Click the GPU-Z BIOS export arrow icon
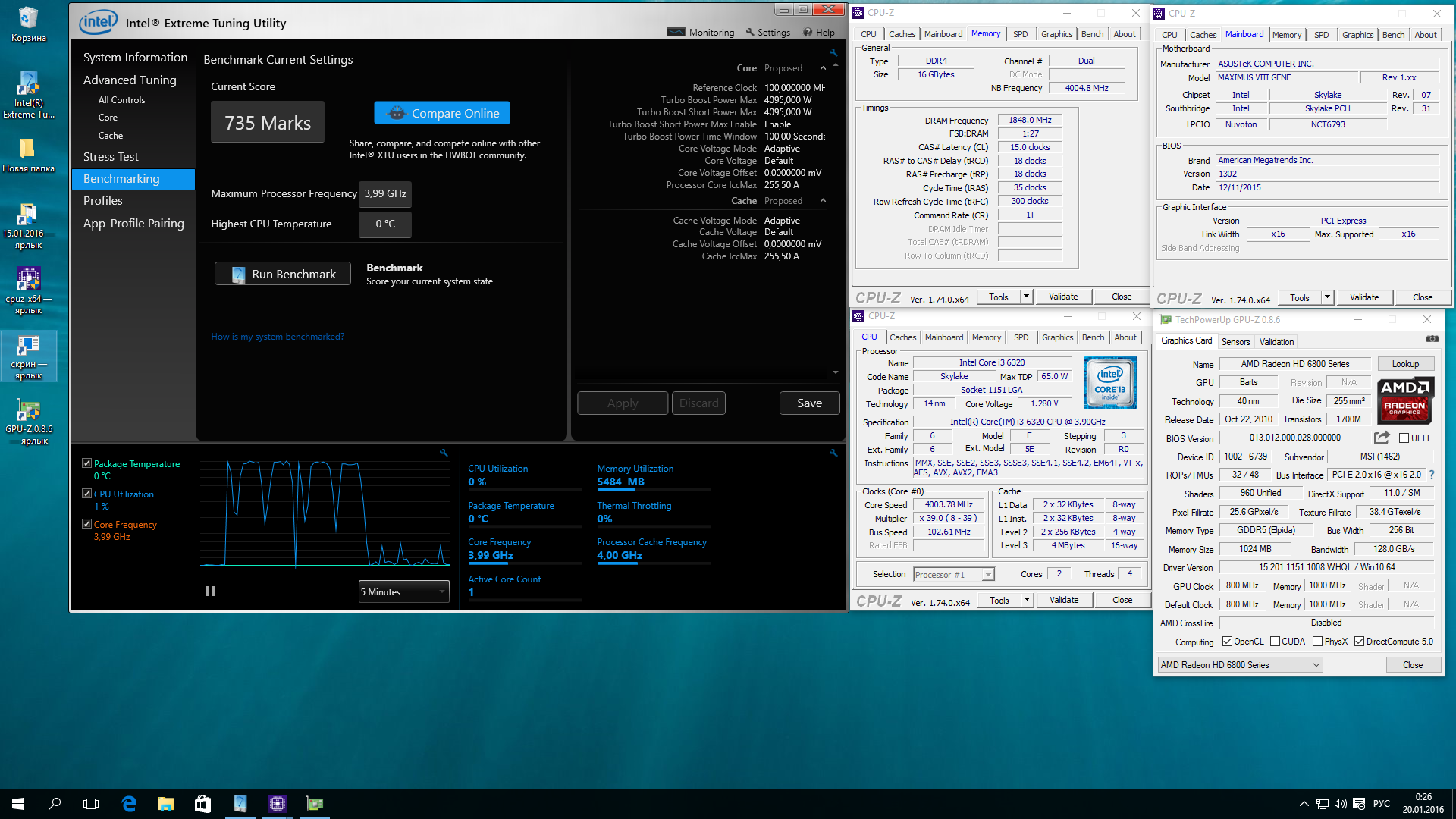Viewport: 1456px width, 819px height. pos(1382,438)
